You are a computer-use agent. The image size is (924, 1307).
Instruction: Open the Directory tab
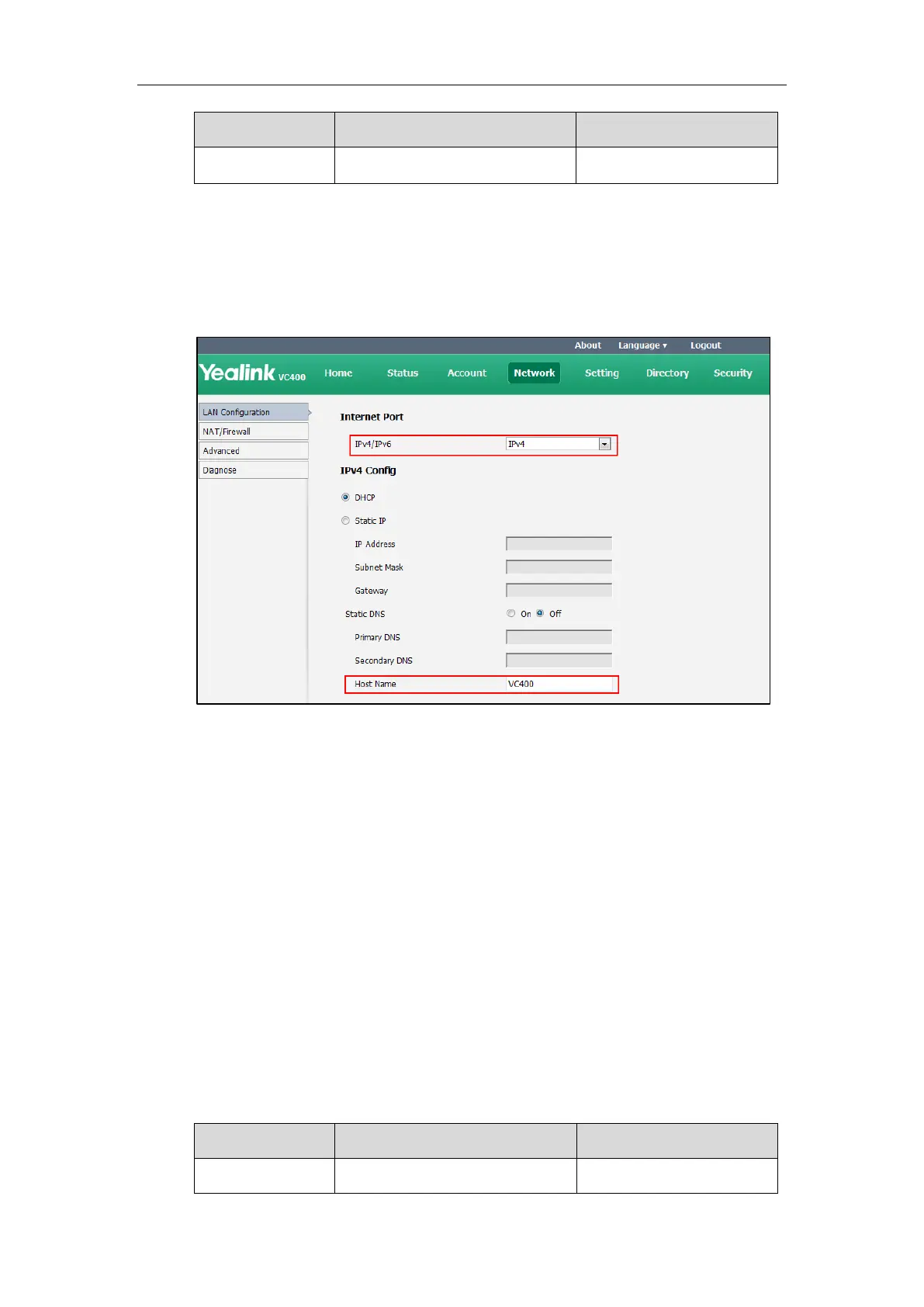coord(667,373)
